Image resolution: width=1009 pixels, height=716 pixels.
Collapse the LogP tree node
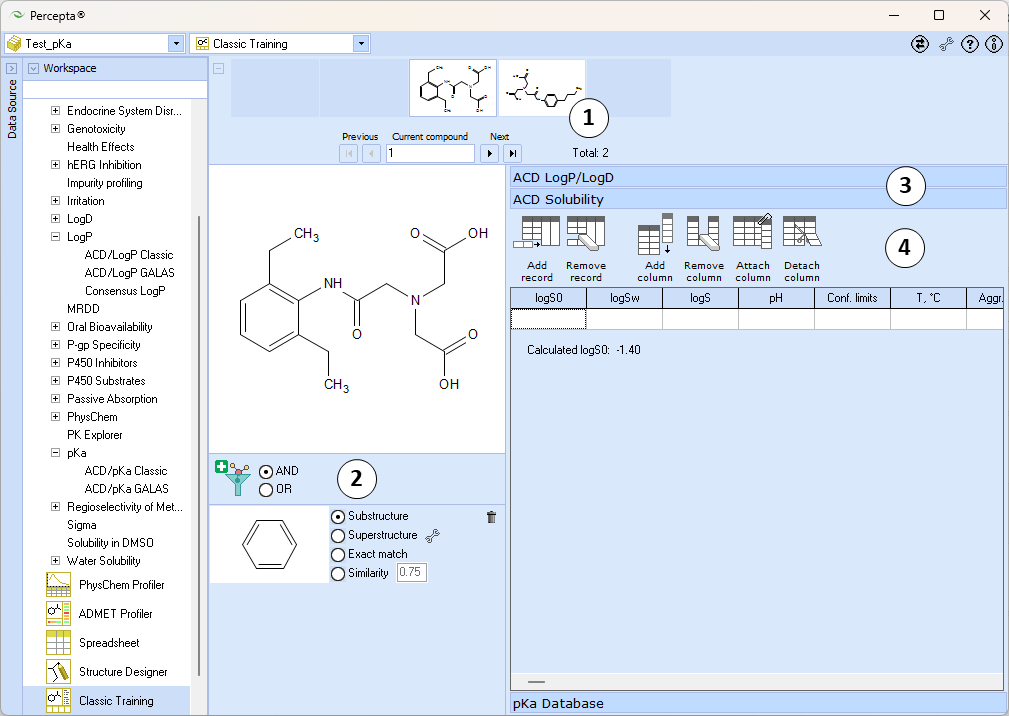coord(55,236)
